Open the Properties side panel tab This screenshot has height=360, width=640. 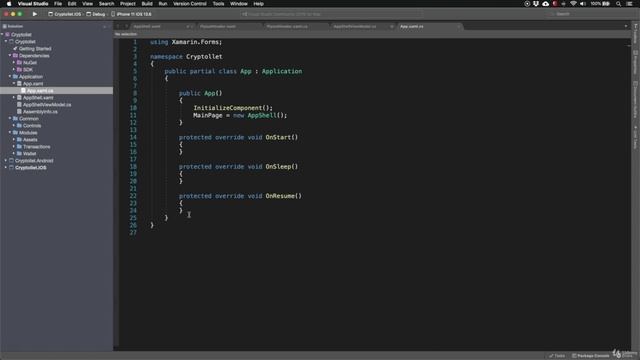coord(636,62)
